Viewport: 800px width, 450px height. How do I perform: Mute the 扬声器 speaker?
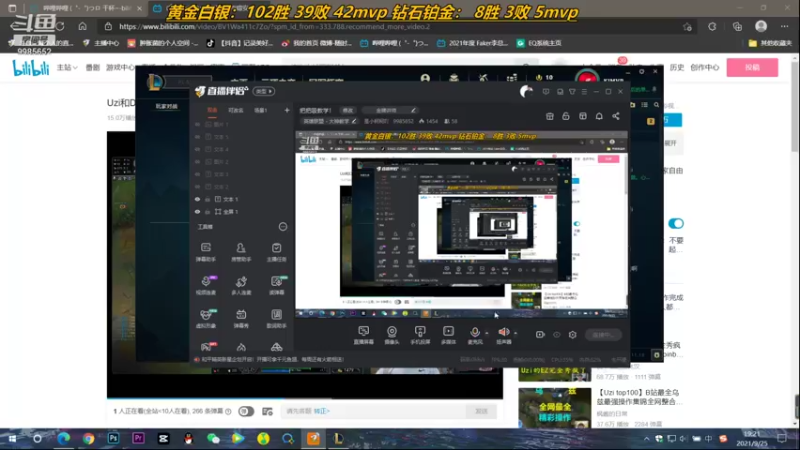point(504,335)
